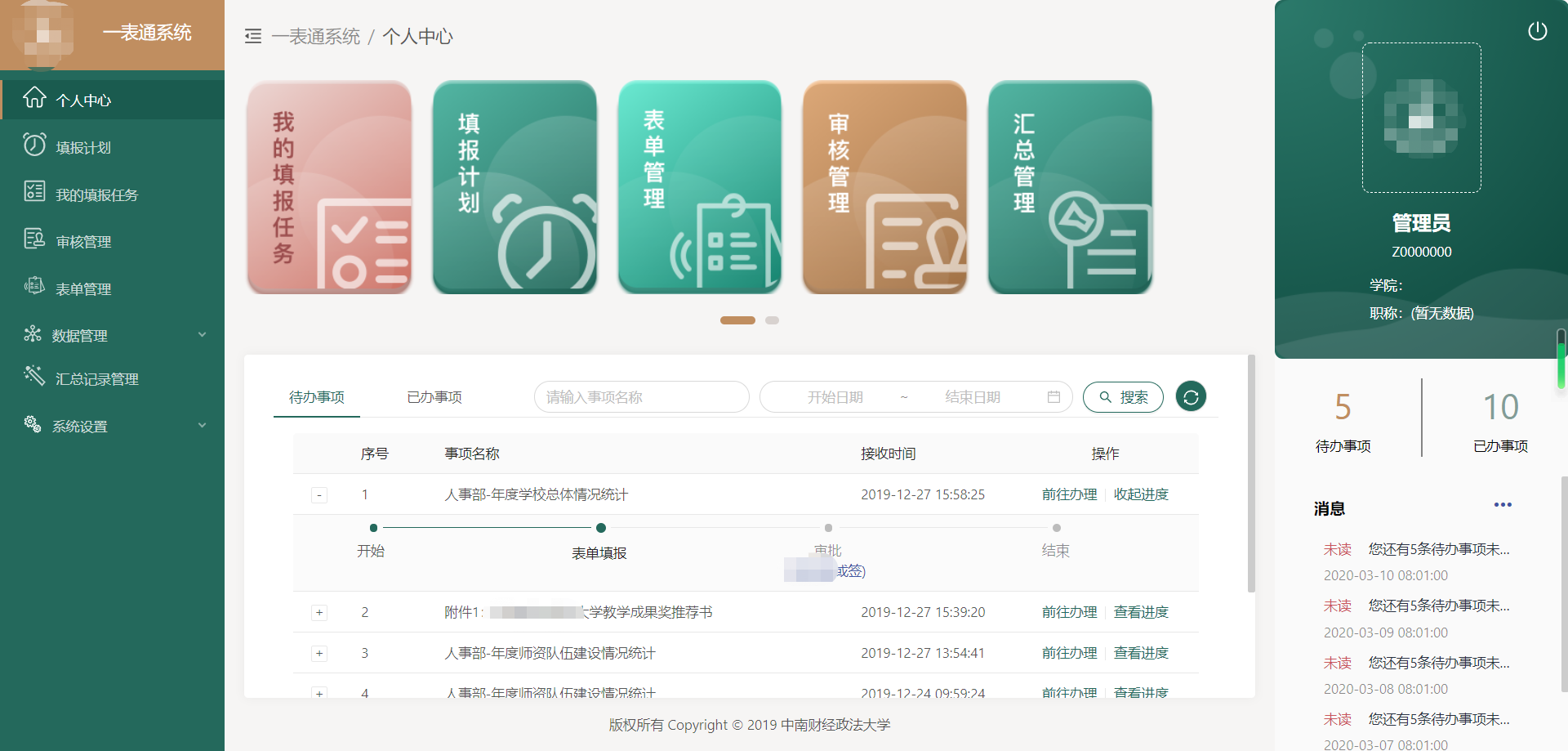Click the 填报计划 clock icon in sidebar

(34, 145)
